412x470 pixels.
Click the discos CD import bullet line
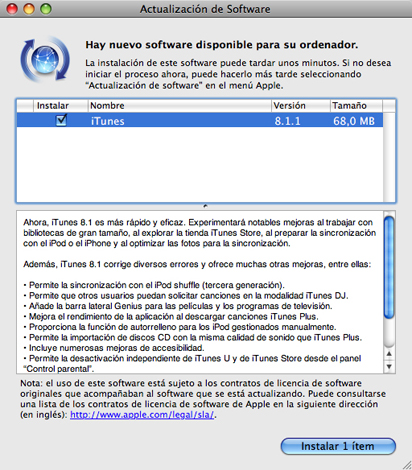pyautogui.click(x=193, y=337)
